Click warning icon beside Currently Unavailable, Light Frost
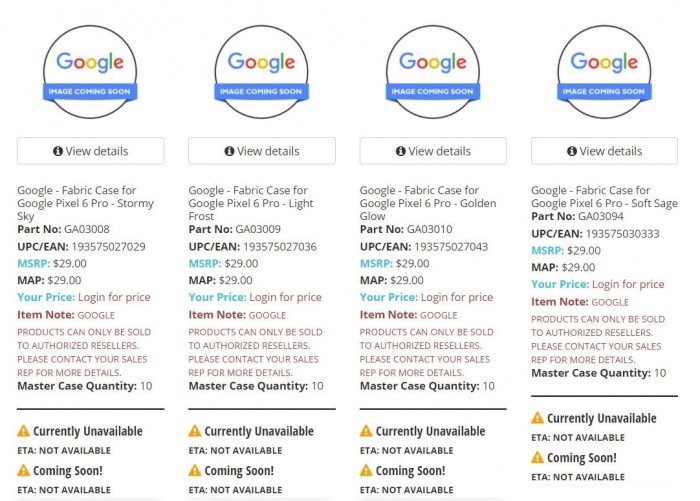The height and width of the screenshot is (501, 700). point(195,431)
